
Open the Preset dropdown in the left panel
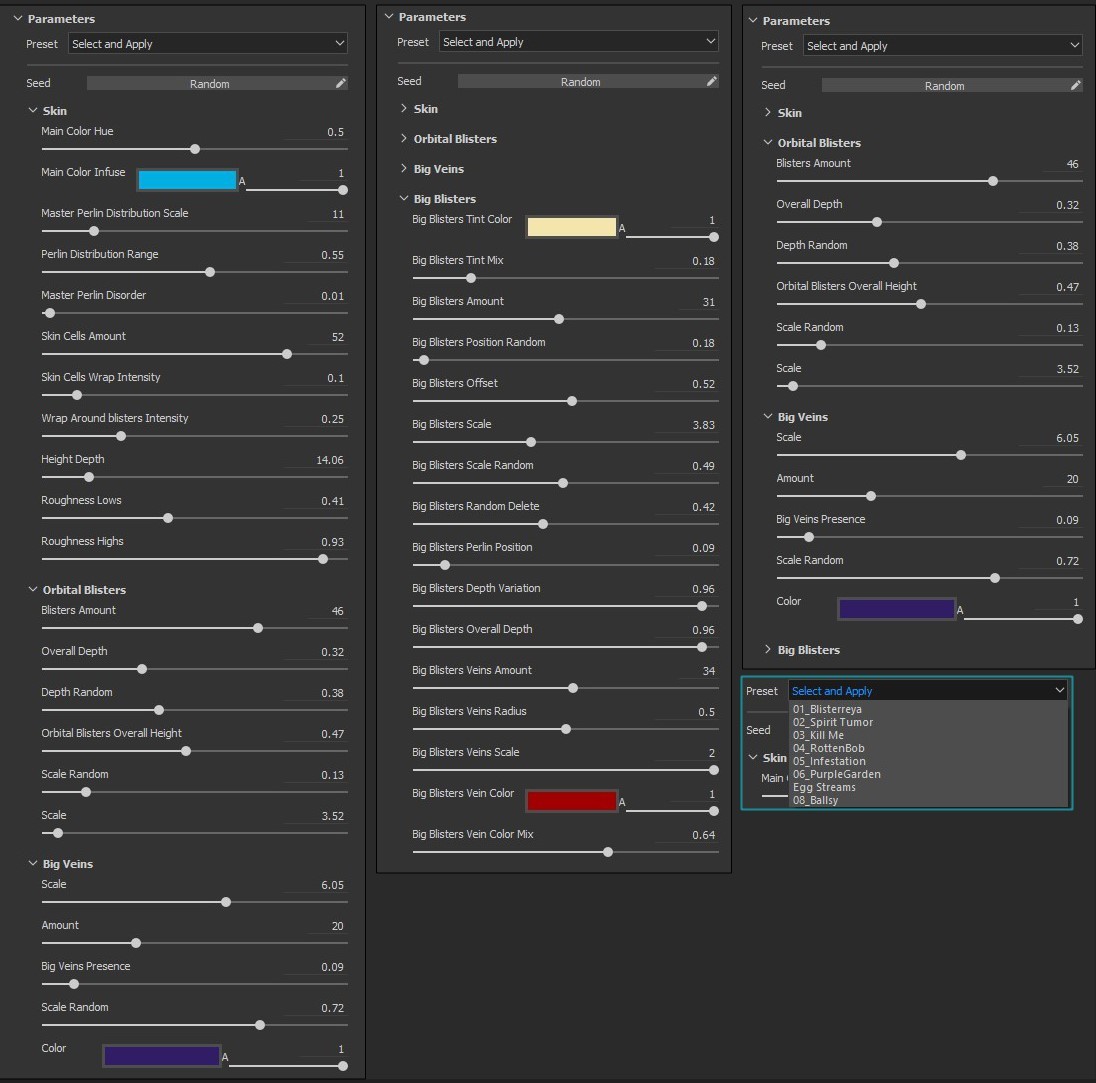[x=208, y=43]
